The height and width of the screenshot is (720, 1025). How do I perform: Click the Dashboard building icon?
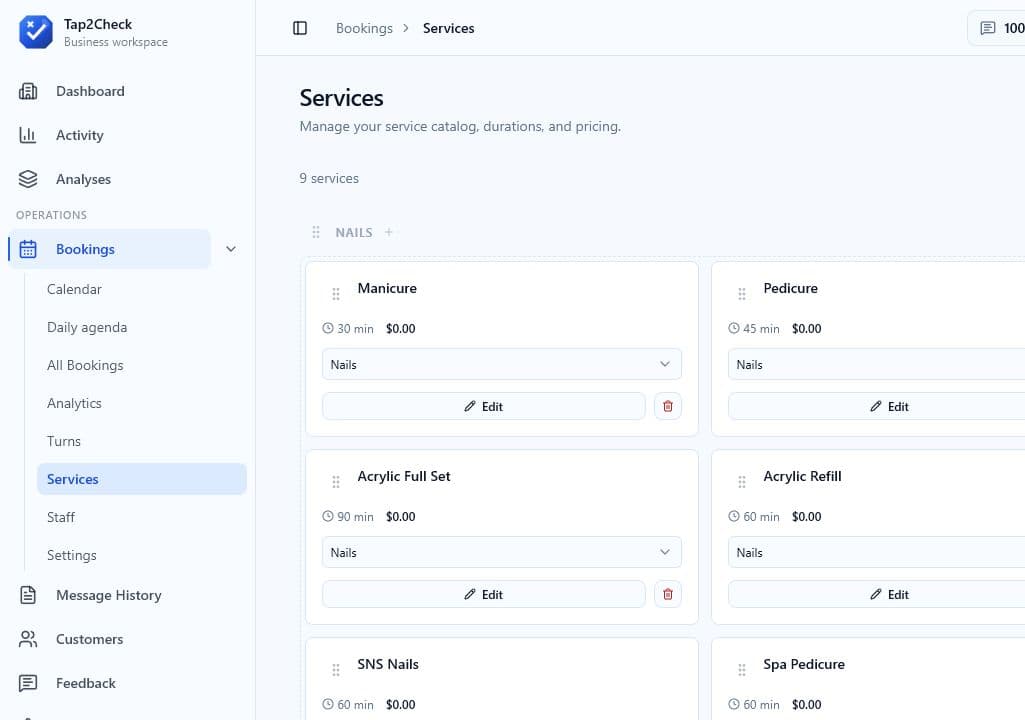(27, 91)
